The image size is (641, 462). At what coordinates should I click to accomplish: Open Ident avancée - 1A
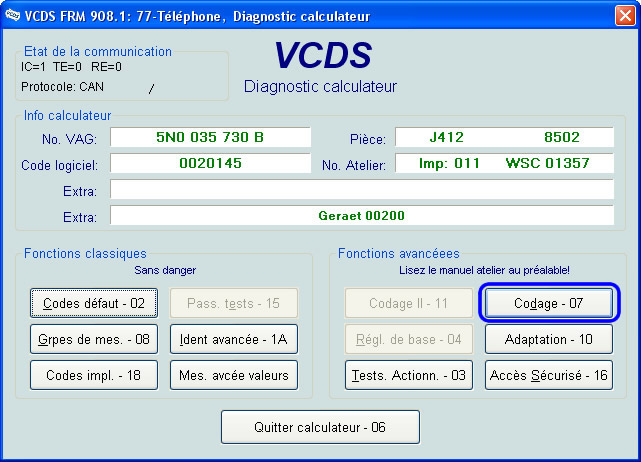point(234,339)
